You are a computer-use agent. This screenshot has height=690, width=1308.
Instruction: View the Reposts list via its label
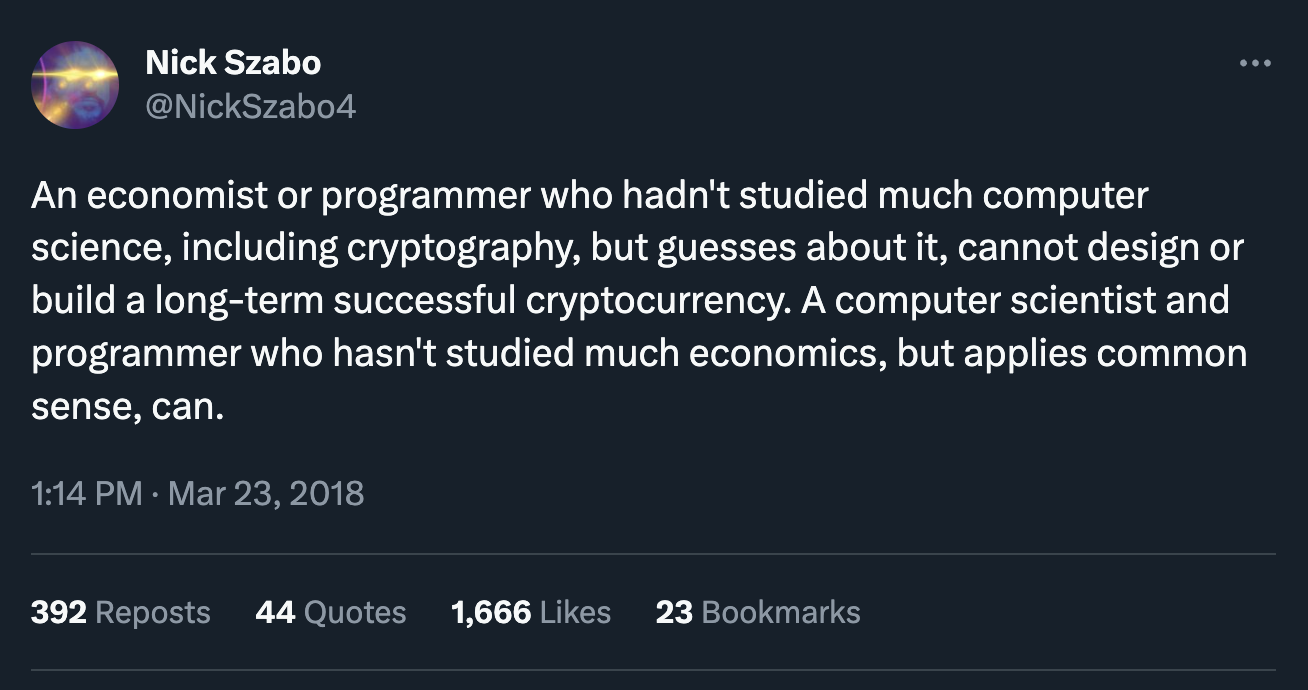click(x=152, y=612)
